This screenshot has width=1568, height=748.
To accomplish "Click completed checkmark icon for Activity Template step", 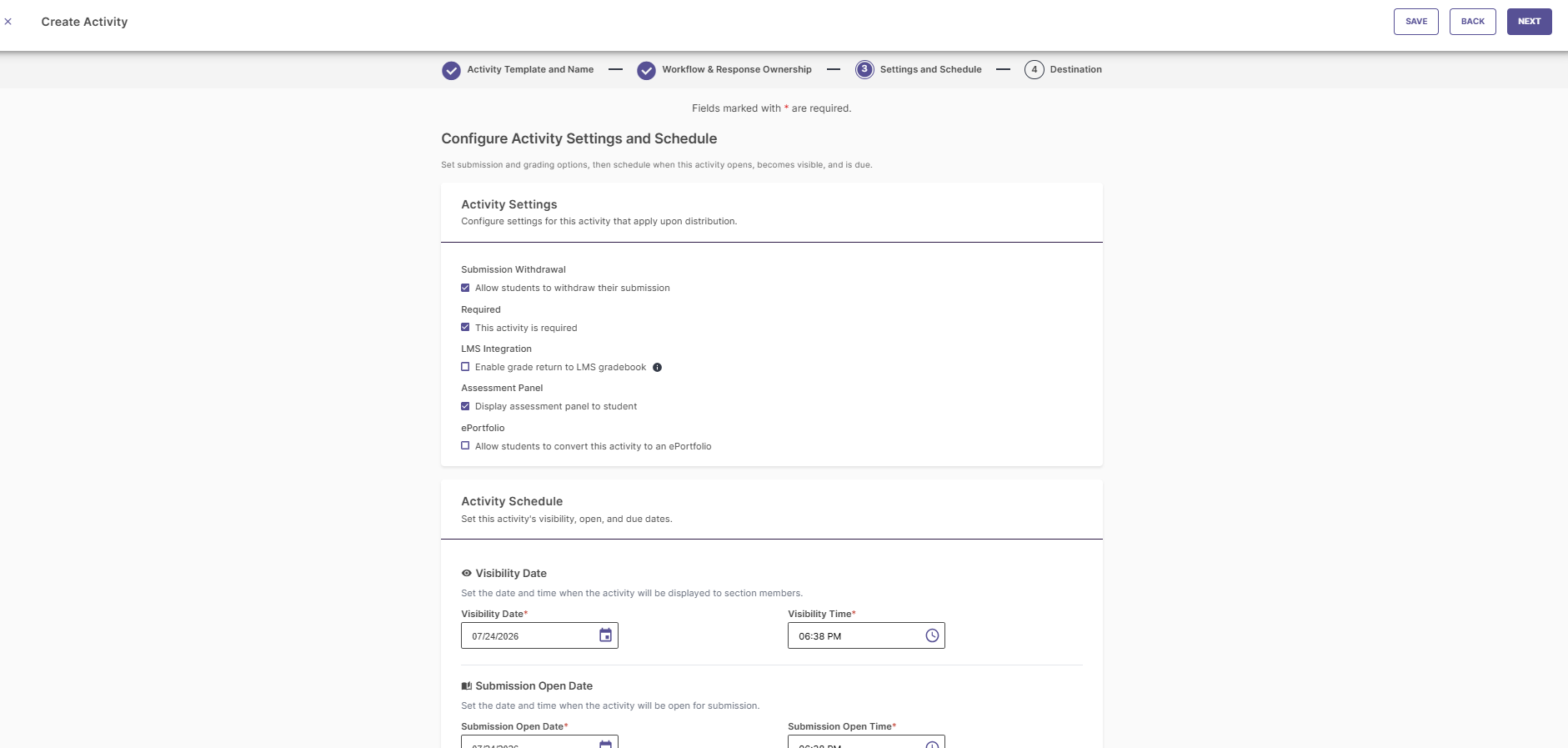I will (x=451, y=70).
